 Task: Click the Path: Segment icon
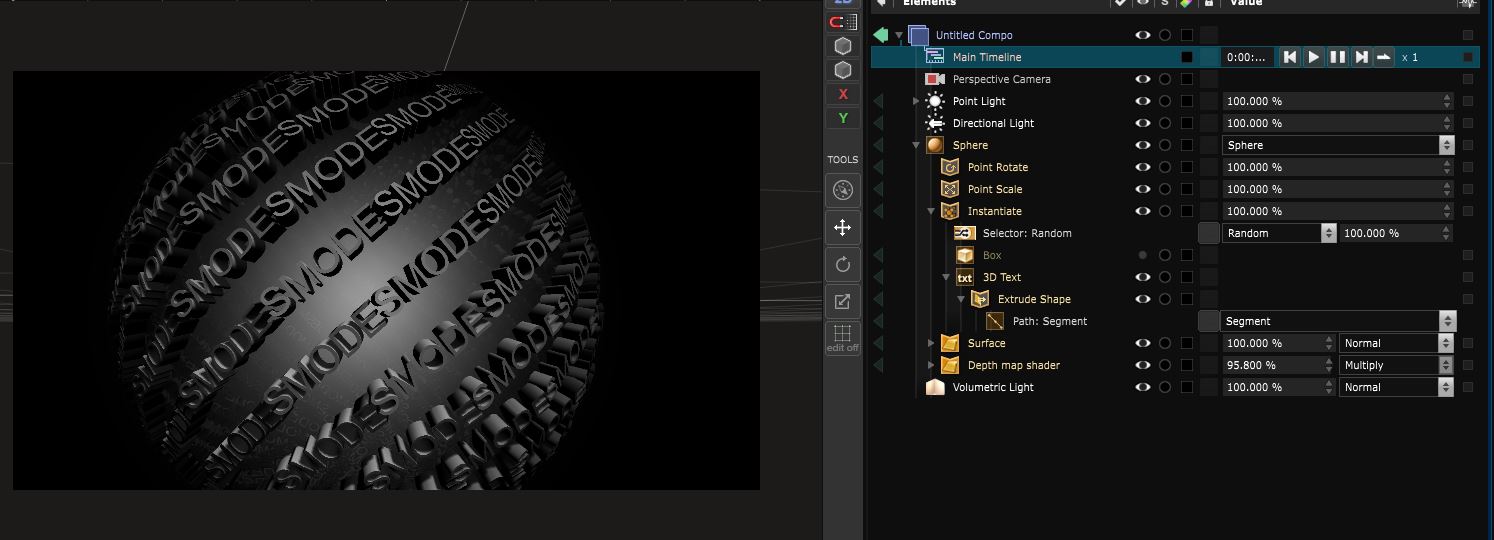[995, 321]
